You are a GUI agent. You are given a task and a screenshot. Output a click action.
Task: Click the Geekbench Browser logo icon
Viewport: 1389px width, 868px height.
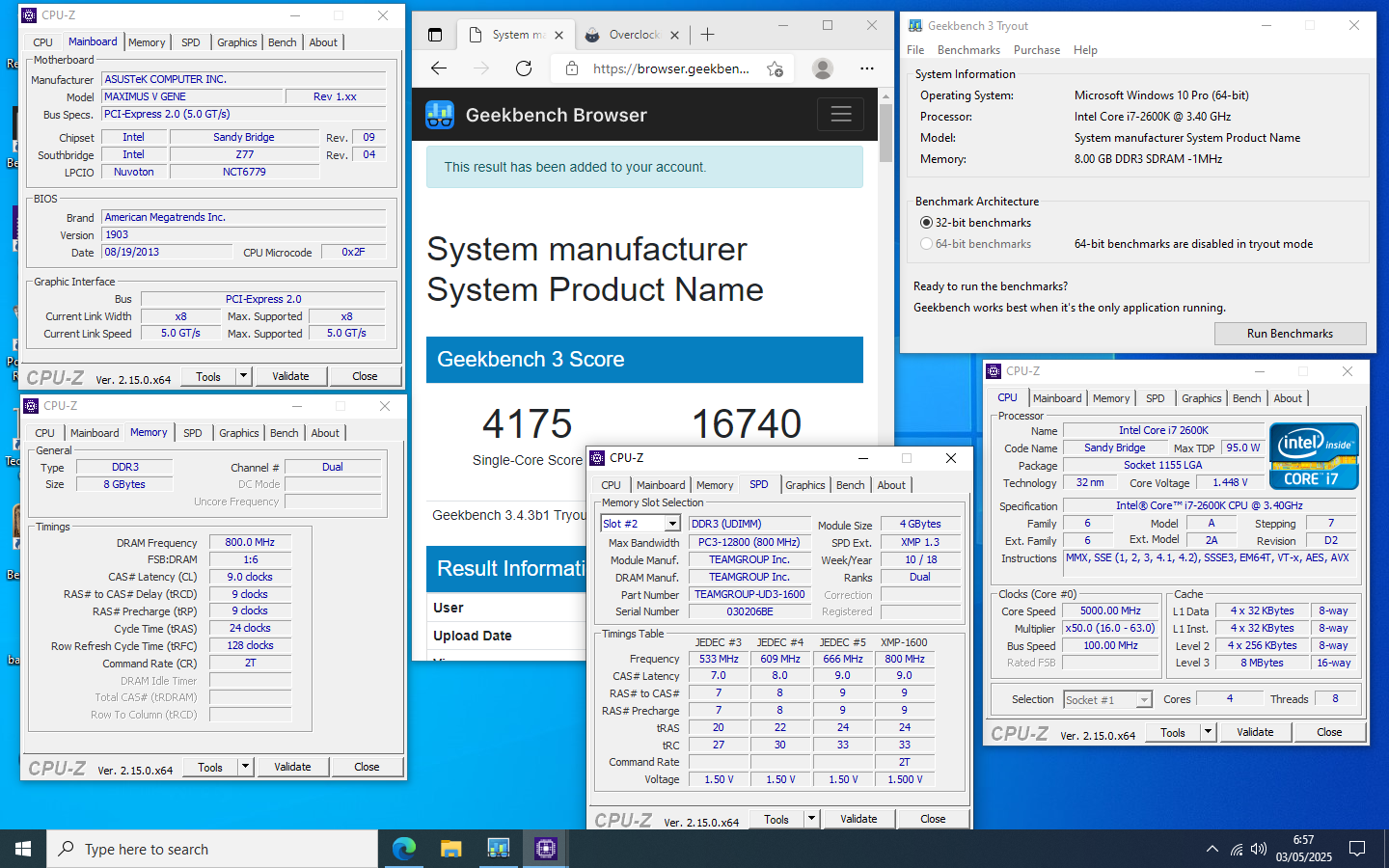(x=440, y=115)
